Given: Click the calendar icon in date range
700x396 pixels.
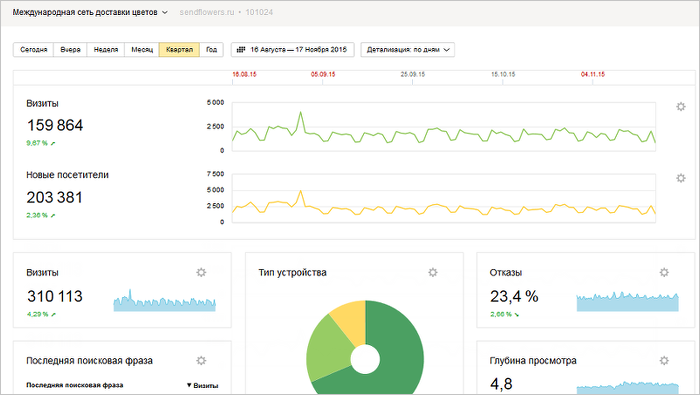Looking at the screenshot, I should tap(241, 50).
